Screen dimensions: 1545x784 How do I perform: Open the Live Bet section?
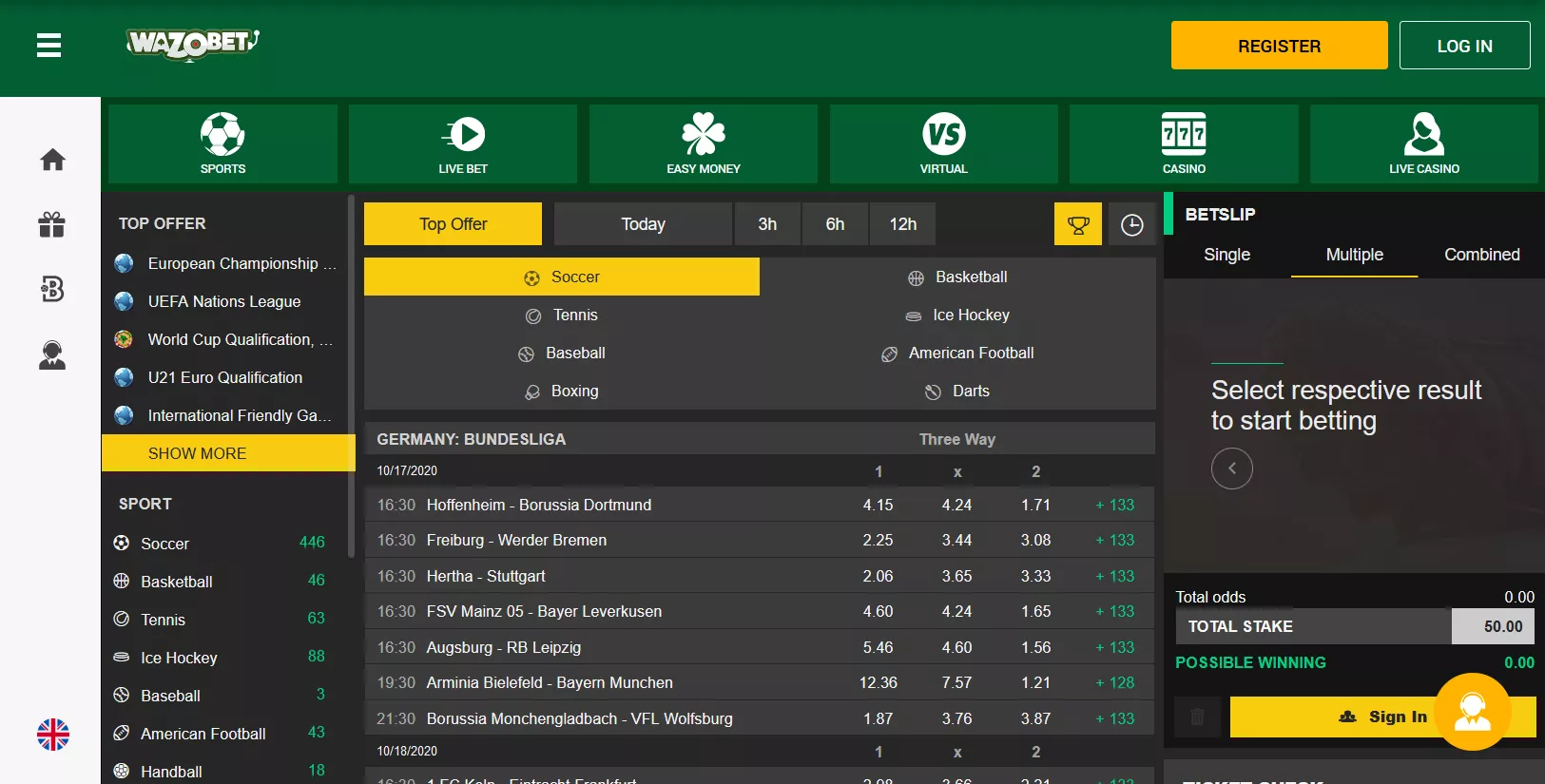(463, 143)
